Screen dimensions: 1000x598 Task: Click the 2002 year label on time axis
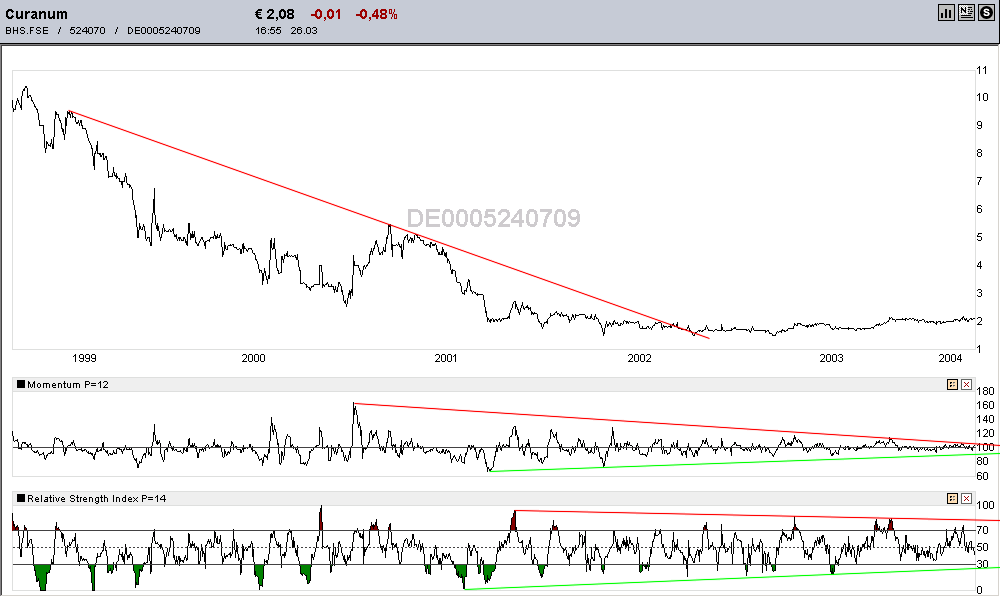pyautogui.click(x=640, y=358)
